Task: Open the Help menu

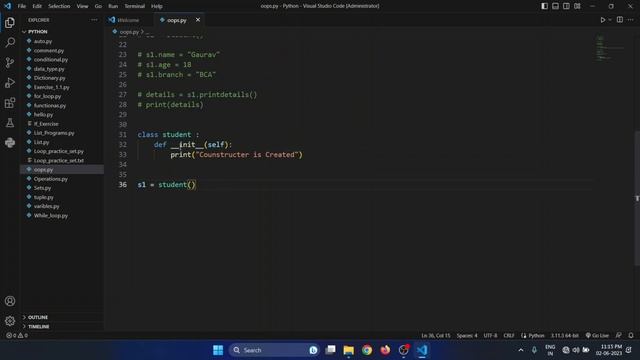Action: [157, 6]
